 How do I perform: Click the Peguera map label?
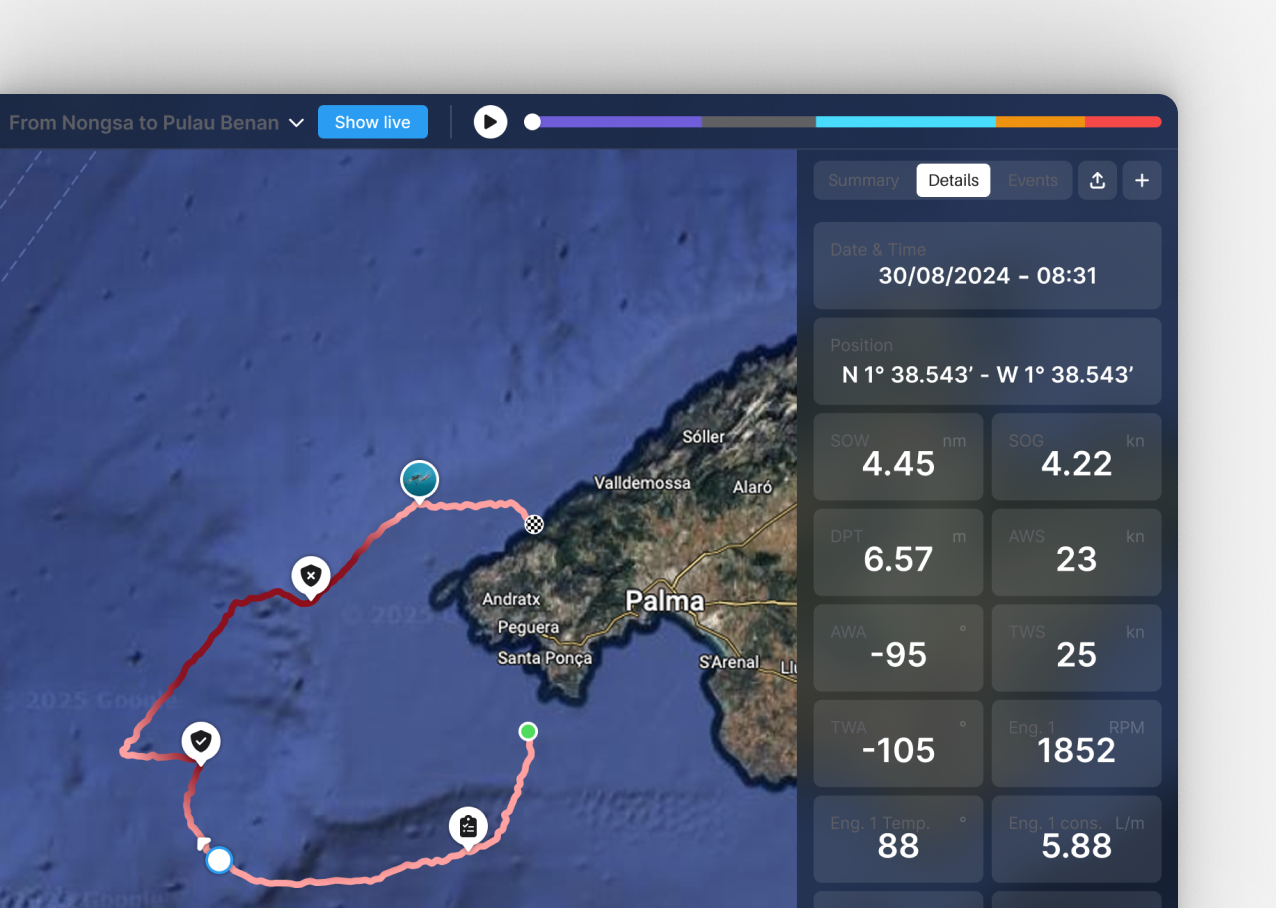coord(528,628)
